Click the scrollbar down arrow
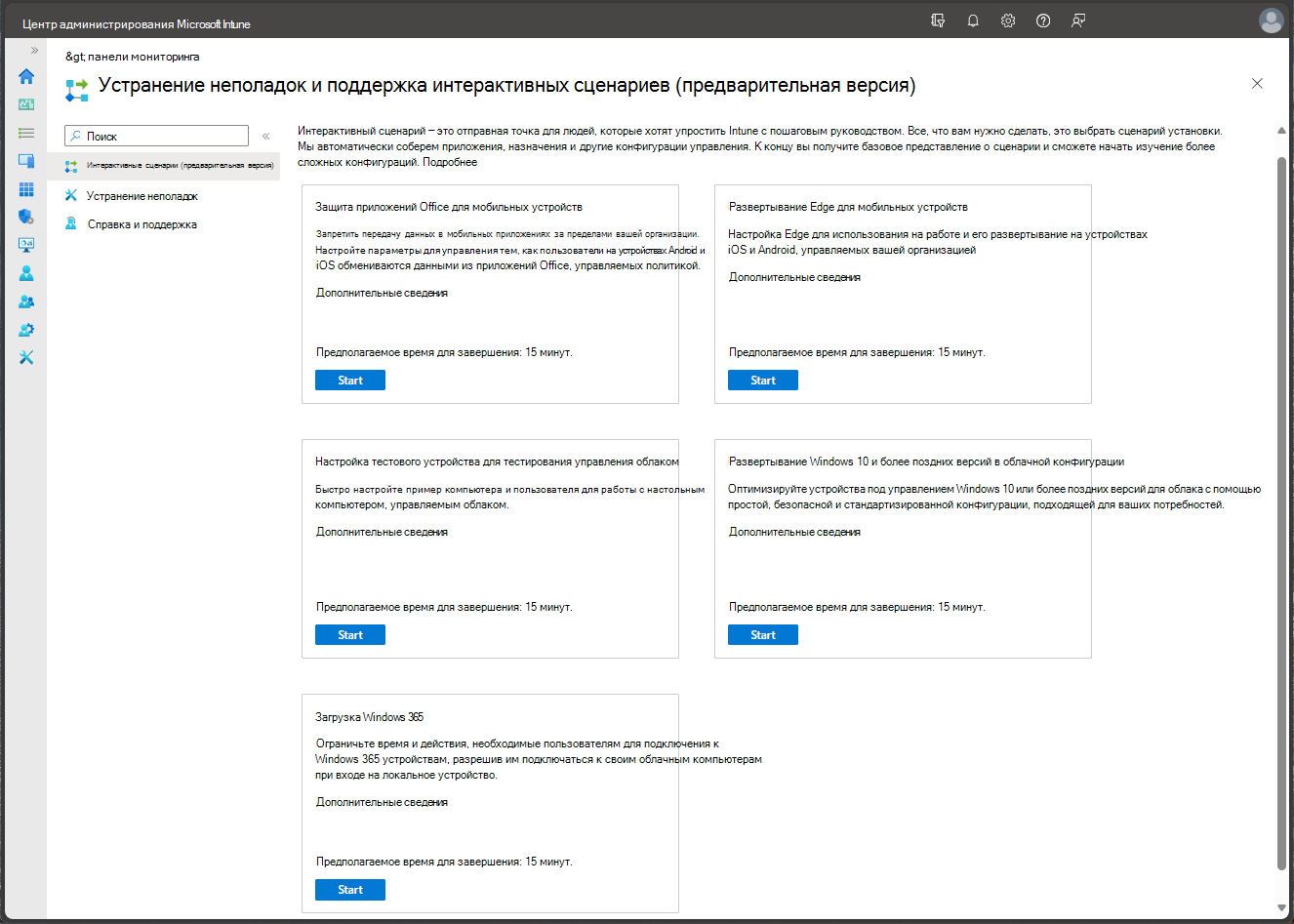 1281,907
